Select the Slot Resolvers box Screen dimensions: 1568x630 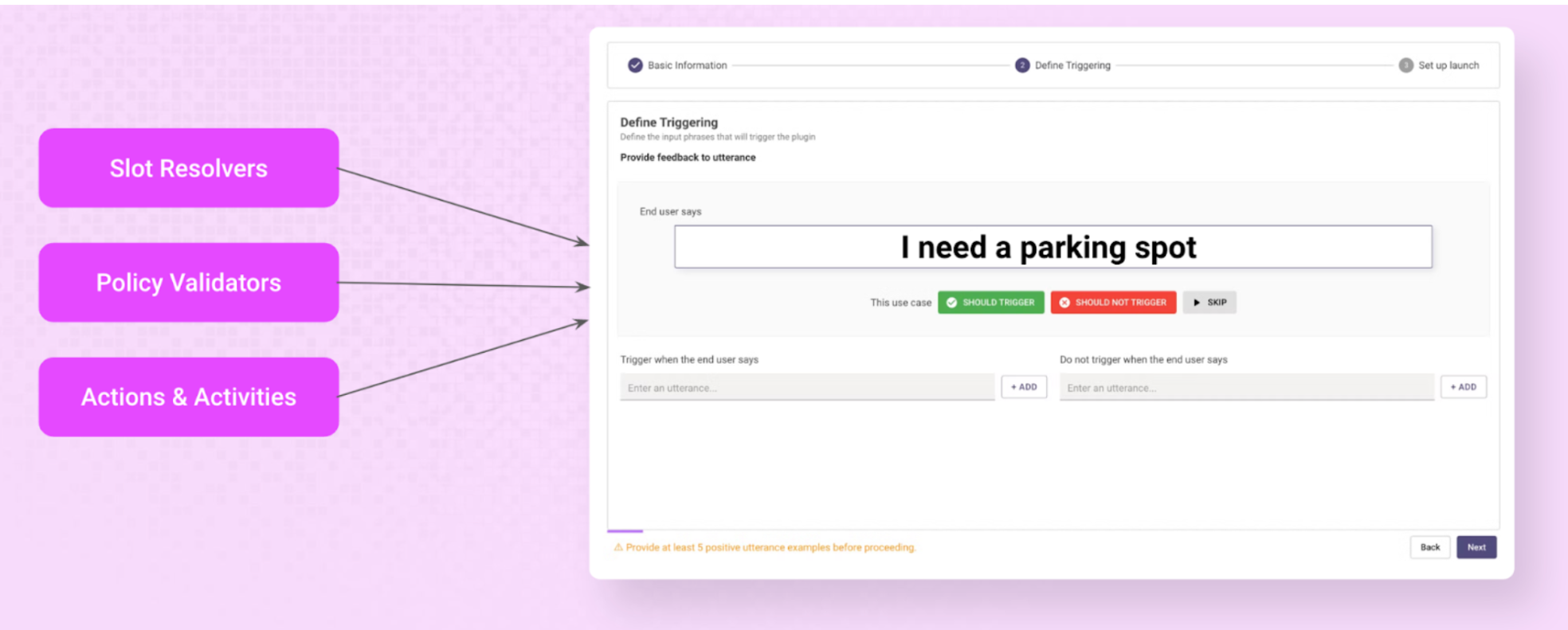[189, 168]
